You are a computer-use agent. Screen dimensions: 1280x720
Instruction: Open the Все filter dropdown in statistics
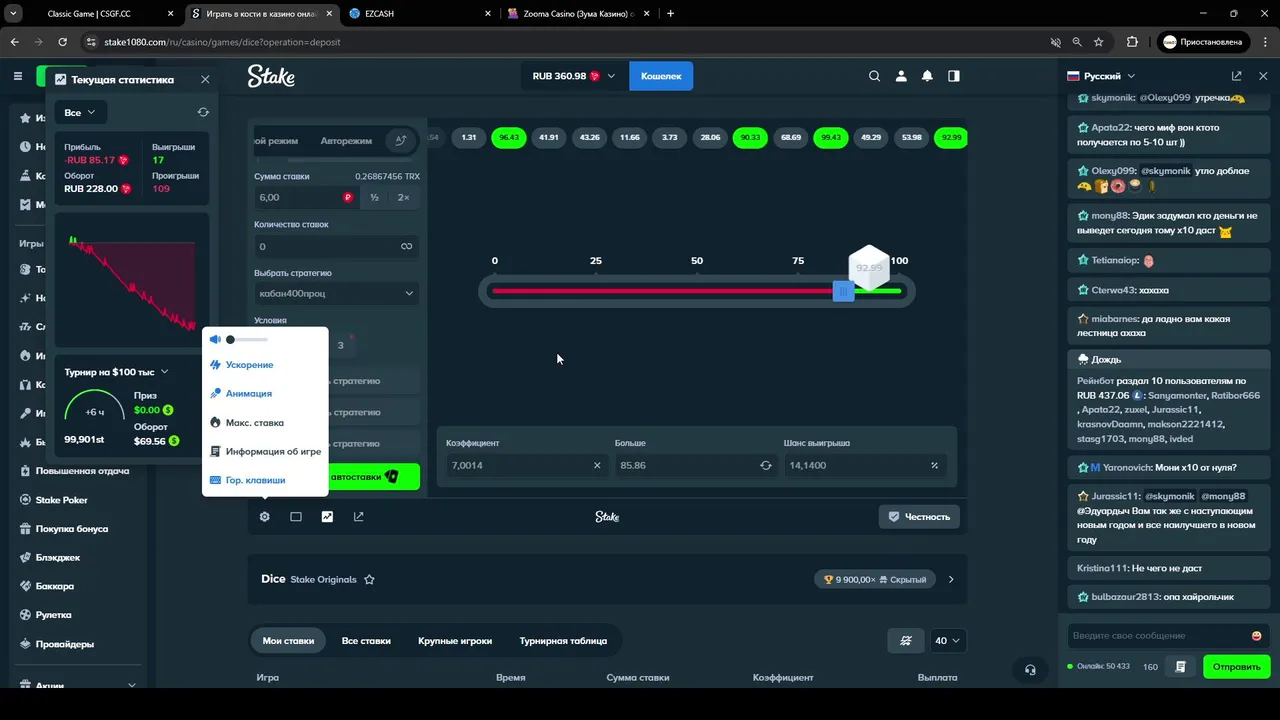[80, 113]
